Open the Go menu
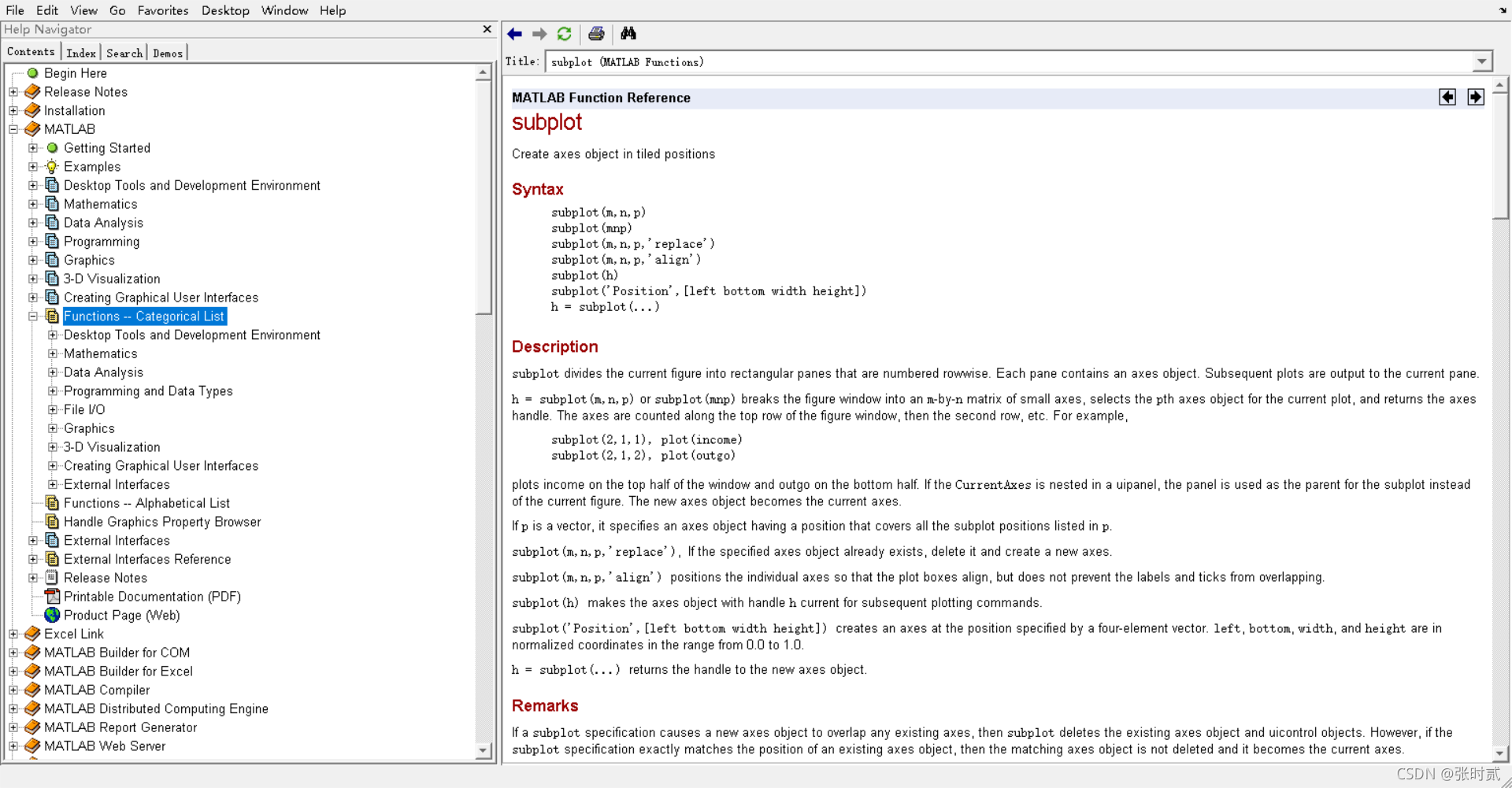Viewport: 1512px width, 788px height. pos(117,10)
